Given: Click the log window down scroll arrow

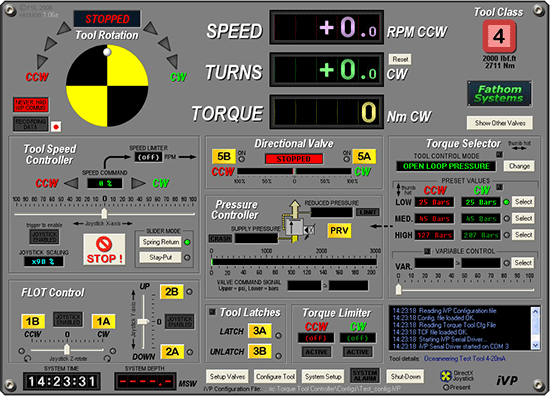Looking at the screenshot, I should tap(535, 345).
